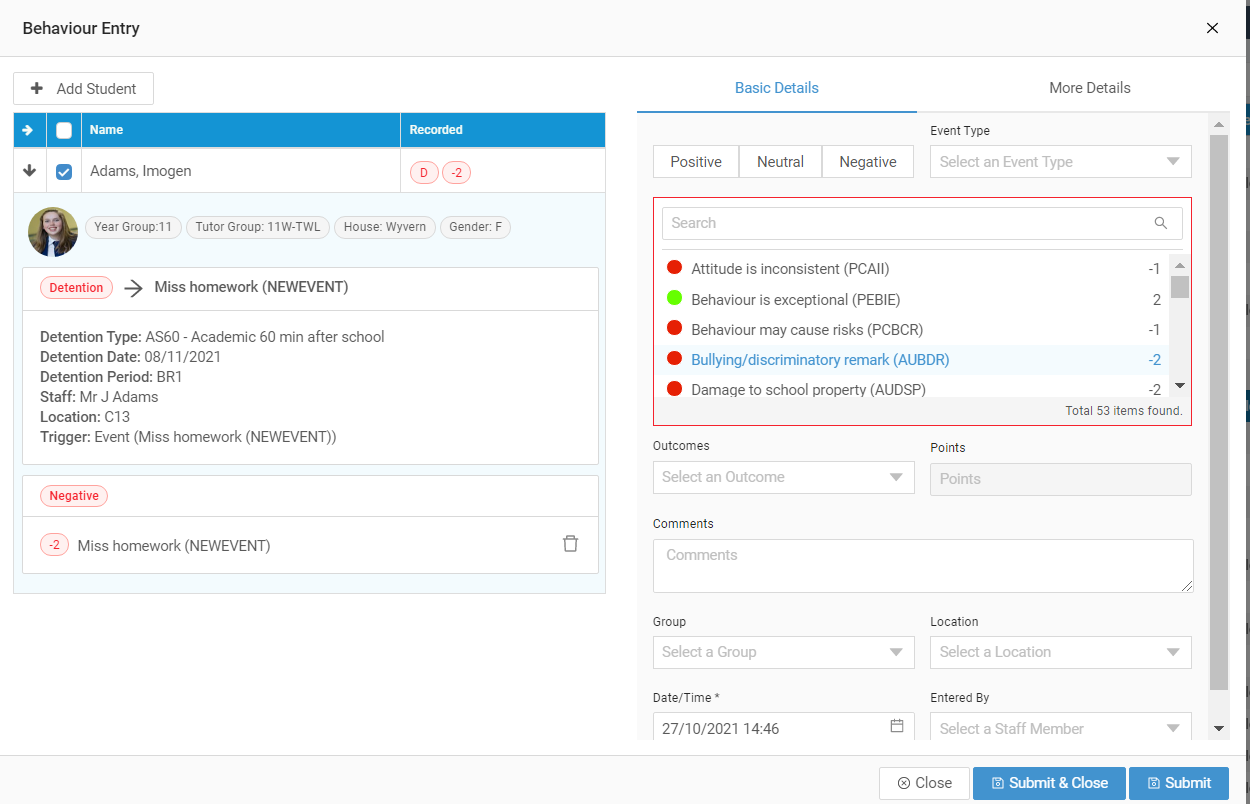Click the Add Student button
The image size is (1250, 804).
click(83, 89)
